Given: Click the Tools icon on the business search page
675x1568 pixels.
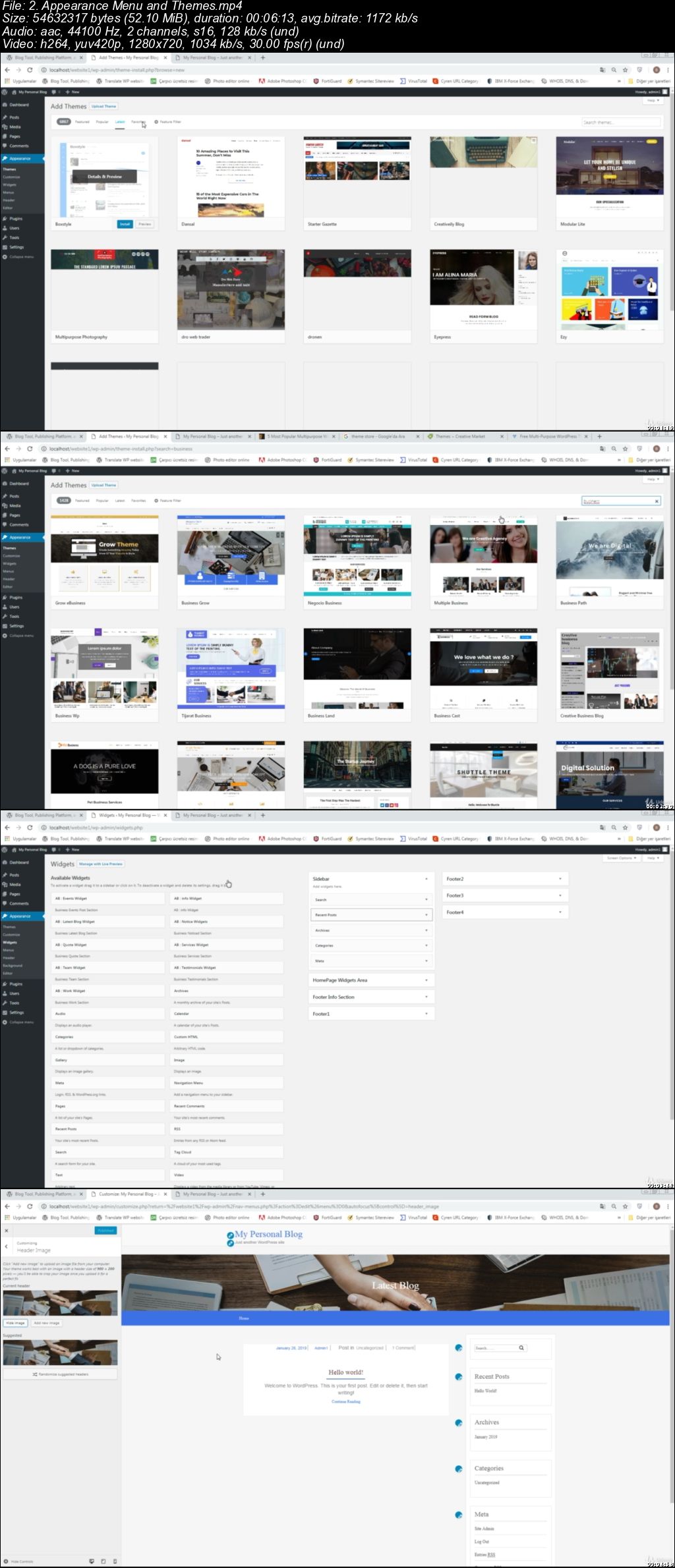Looking at the screenshot, I should point(5,617).
